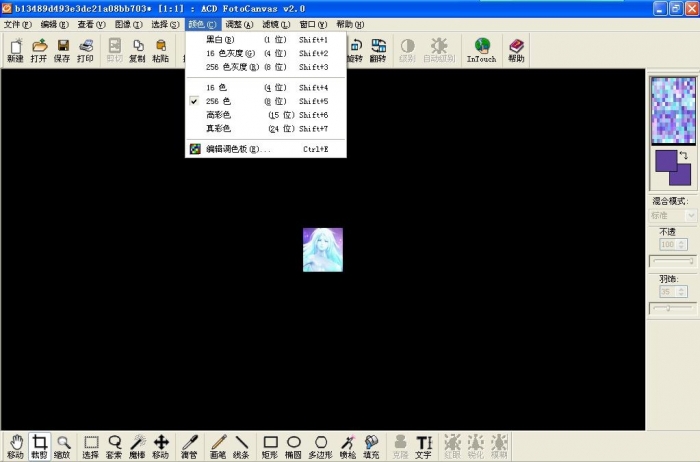Open InTouch from the toolbar

click(x=482, y=50)
